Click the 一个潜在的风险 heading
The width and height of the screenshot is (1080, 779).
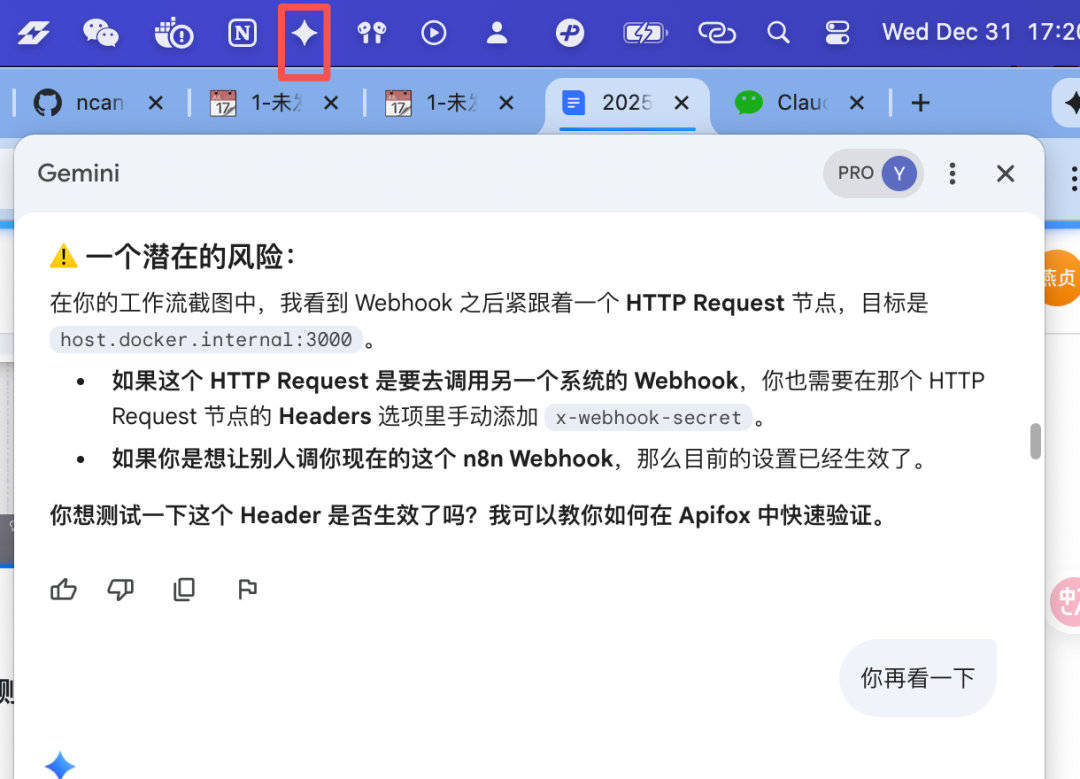pyautogui.click(x=191, y=256)
